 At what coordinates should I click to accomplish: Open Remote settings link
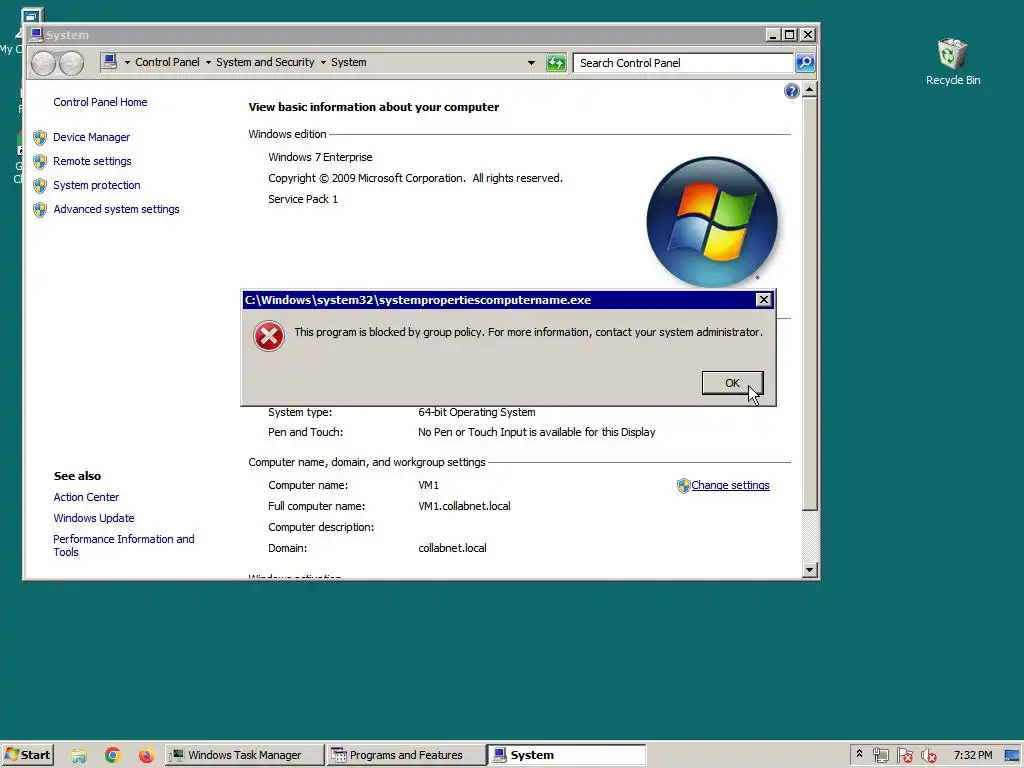(92, 161)
